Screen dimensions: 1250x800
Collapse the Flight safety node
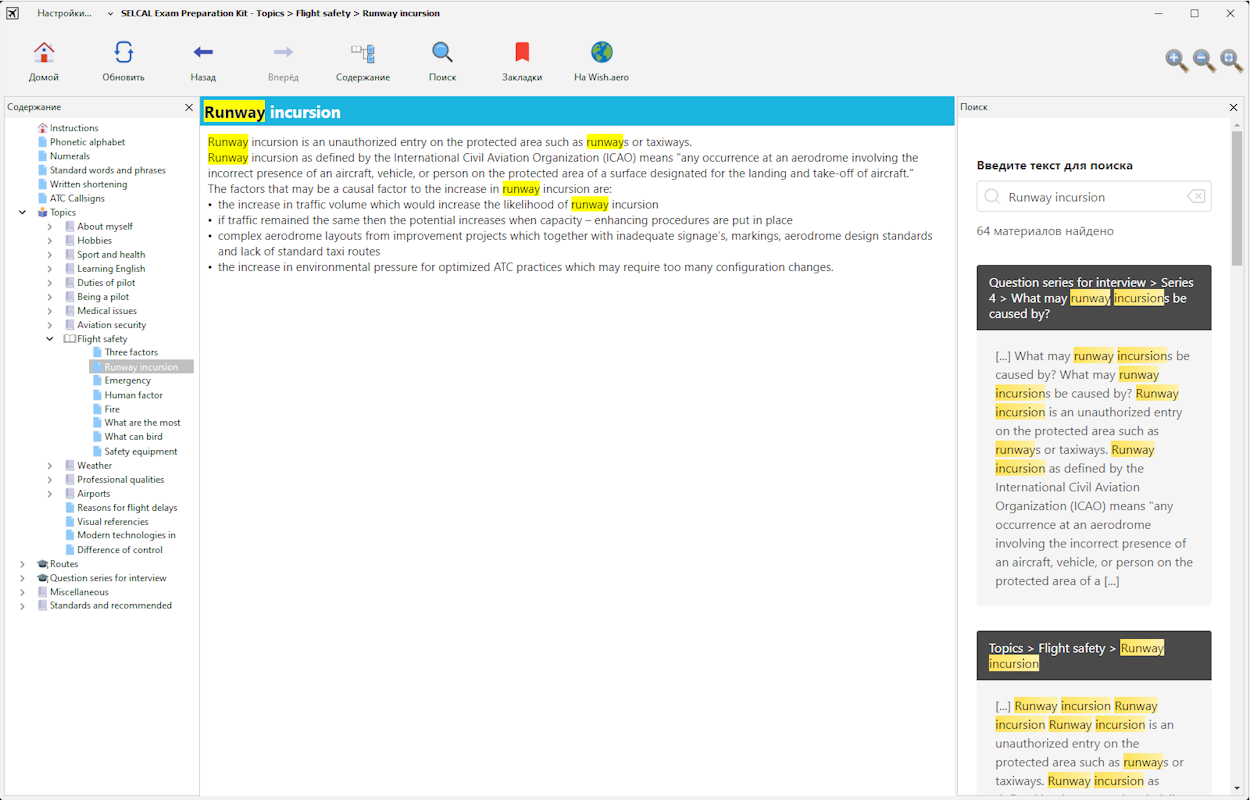pos(49,339)
